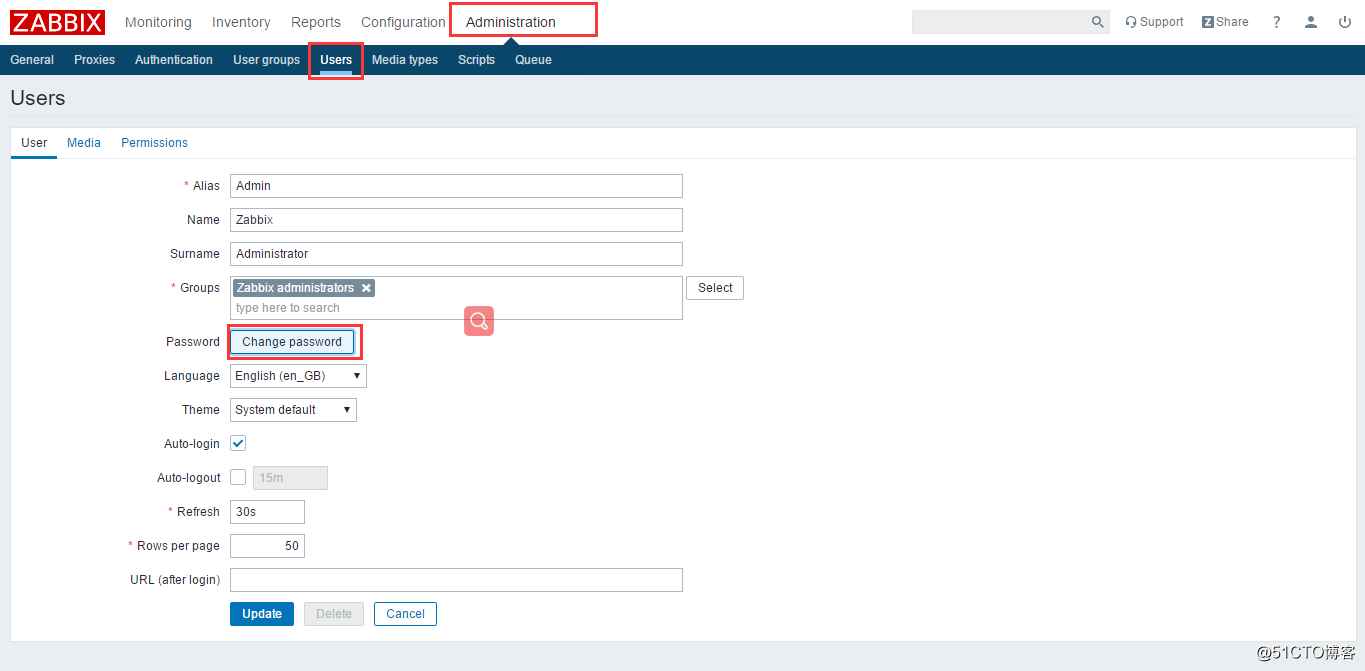Click Select next to Groups
The height and width of the screenshot is (671, 1365).
coord(714,287)
